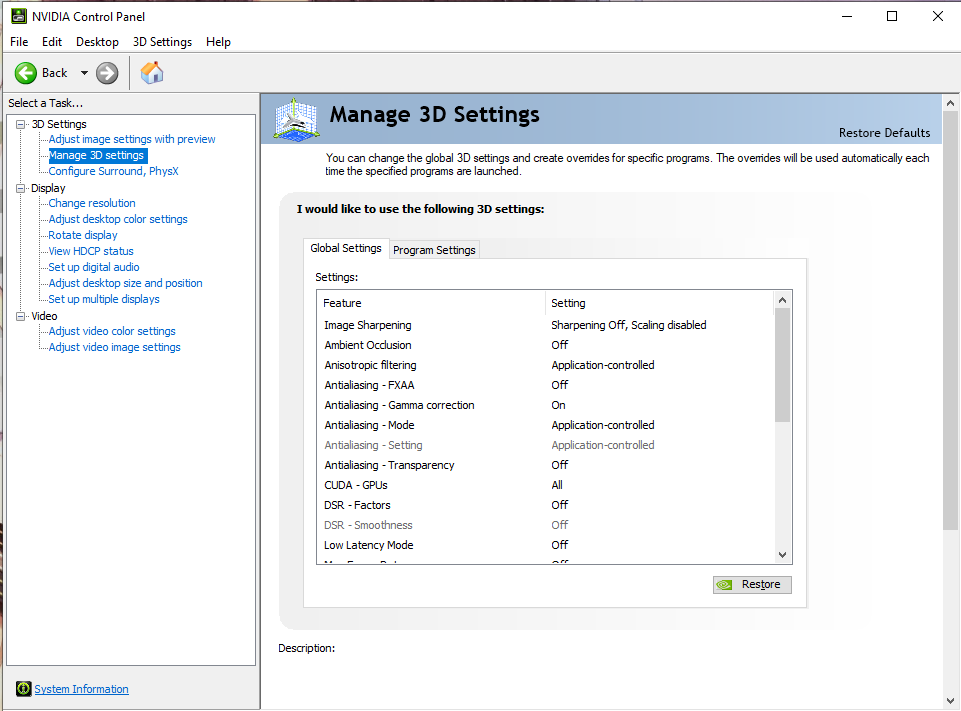Screen dimensions: 961x711
Task: Collapse the 3D Settings tree node
Action: [21, 124]
